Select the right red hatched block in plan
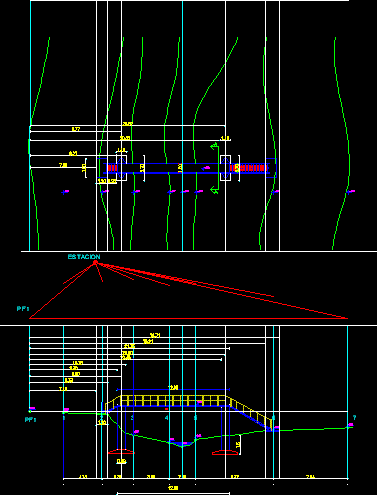377x495 pixels. coord(249,168)
